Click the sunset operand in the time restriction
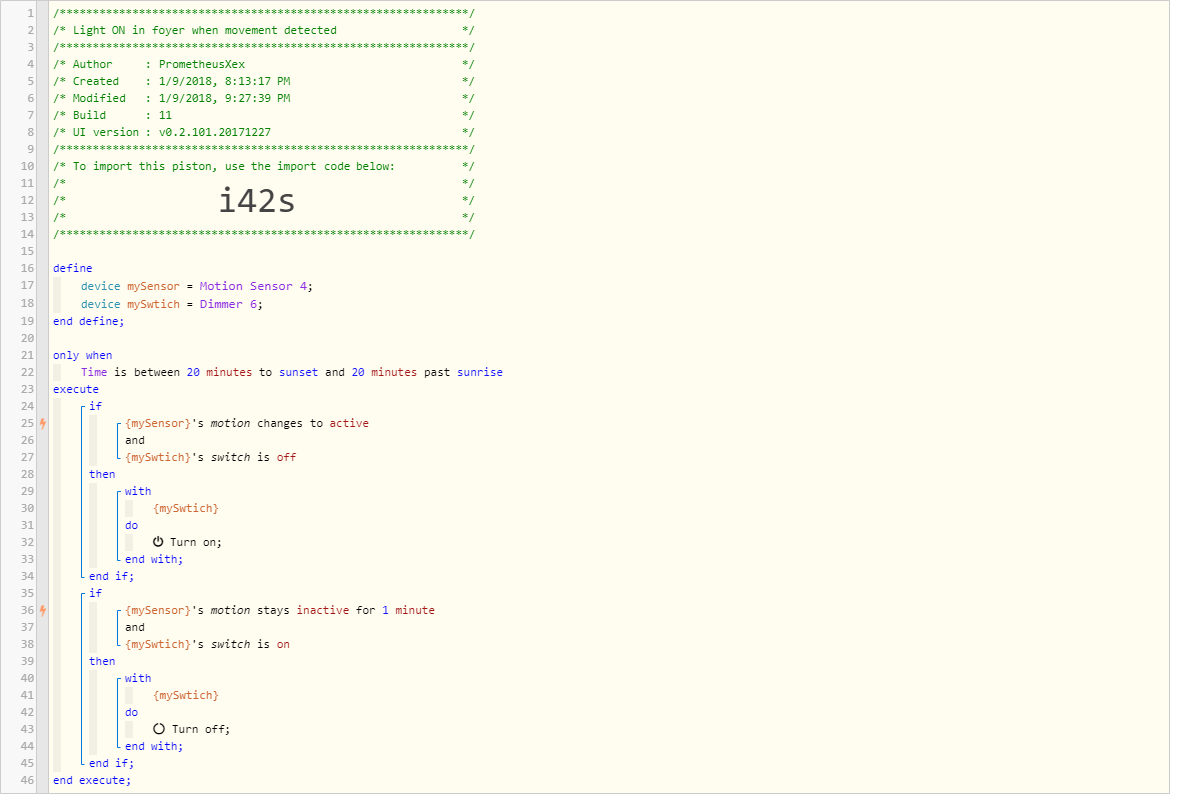Viewport: 1178px width, 802px height. [298, 372]
